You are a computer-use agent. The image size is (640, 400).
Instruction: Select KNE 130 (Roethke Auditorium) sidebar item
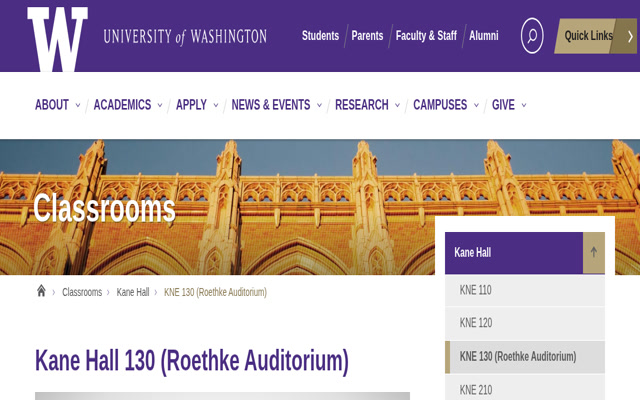pyautogui.click(x=525, y=357)
